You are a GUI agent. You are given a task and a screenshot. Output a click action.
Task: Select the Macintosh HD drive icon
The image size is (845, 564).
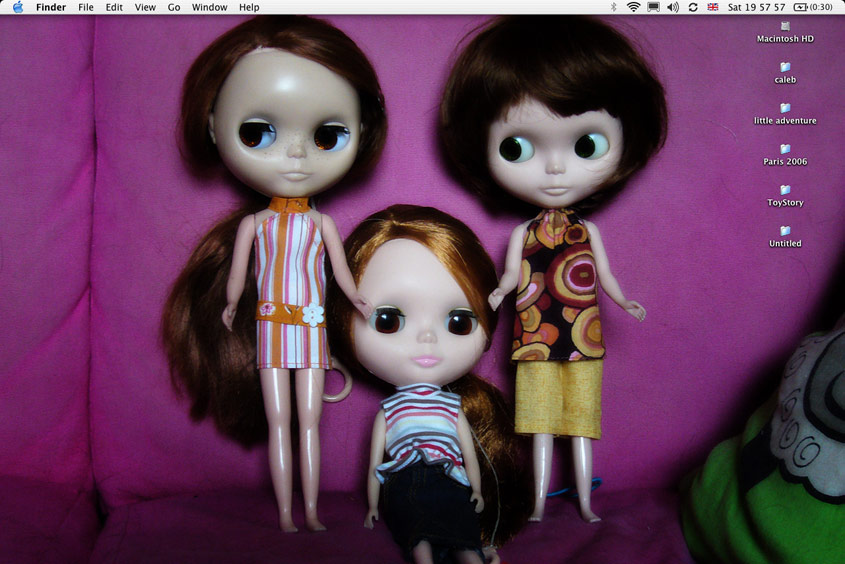pos(785,26)
